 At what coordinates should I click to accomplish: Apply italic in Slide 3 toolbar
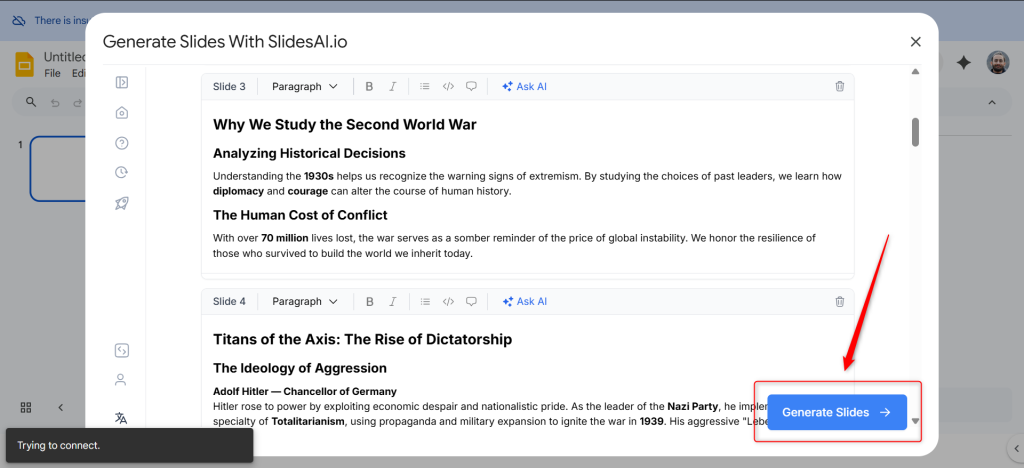[392, 86]
